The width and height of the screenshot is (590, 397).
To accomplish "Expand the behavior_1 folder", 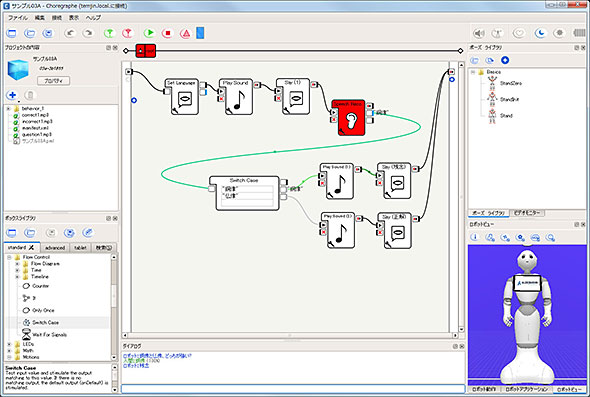I will [8, 108].
